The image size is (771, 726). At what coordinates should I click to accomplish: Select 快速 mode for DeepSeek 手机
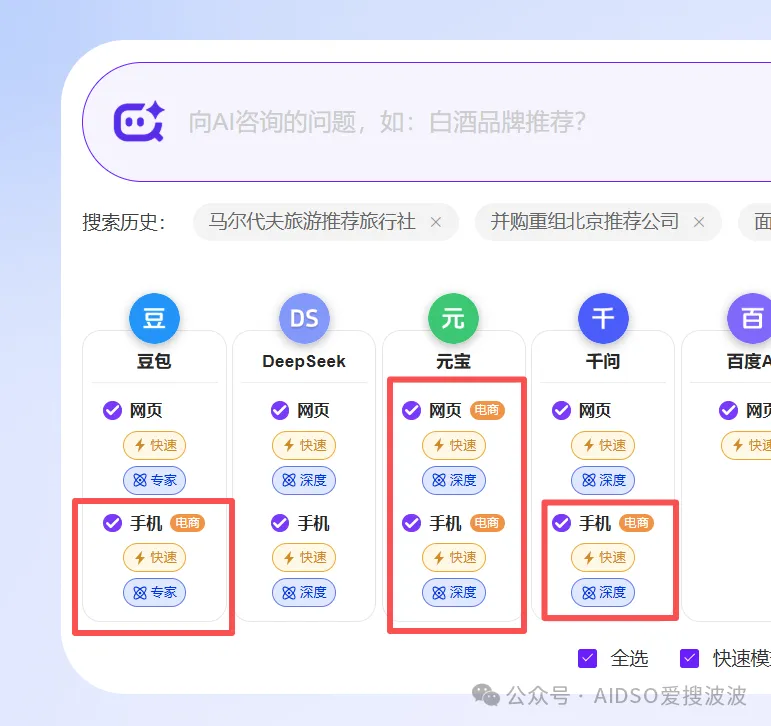(304, 557)
